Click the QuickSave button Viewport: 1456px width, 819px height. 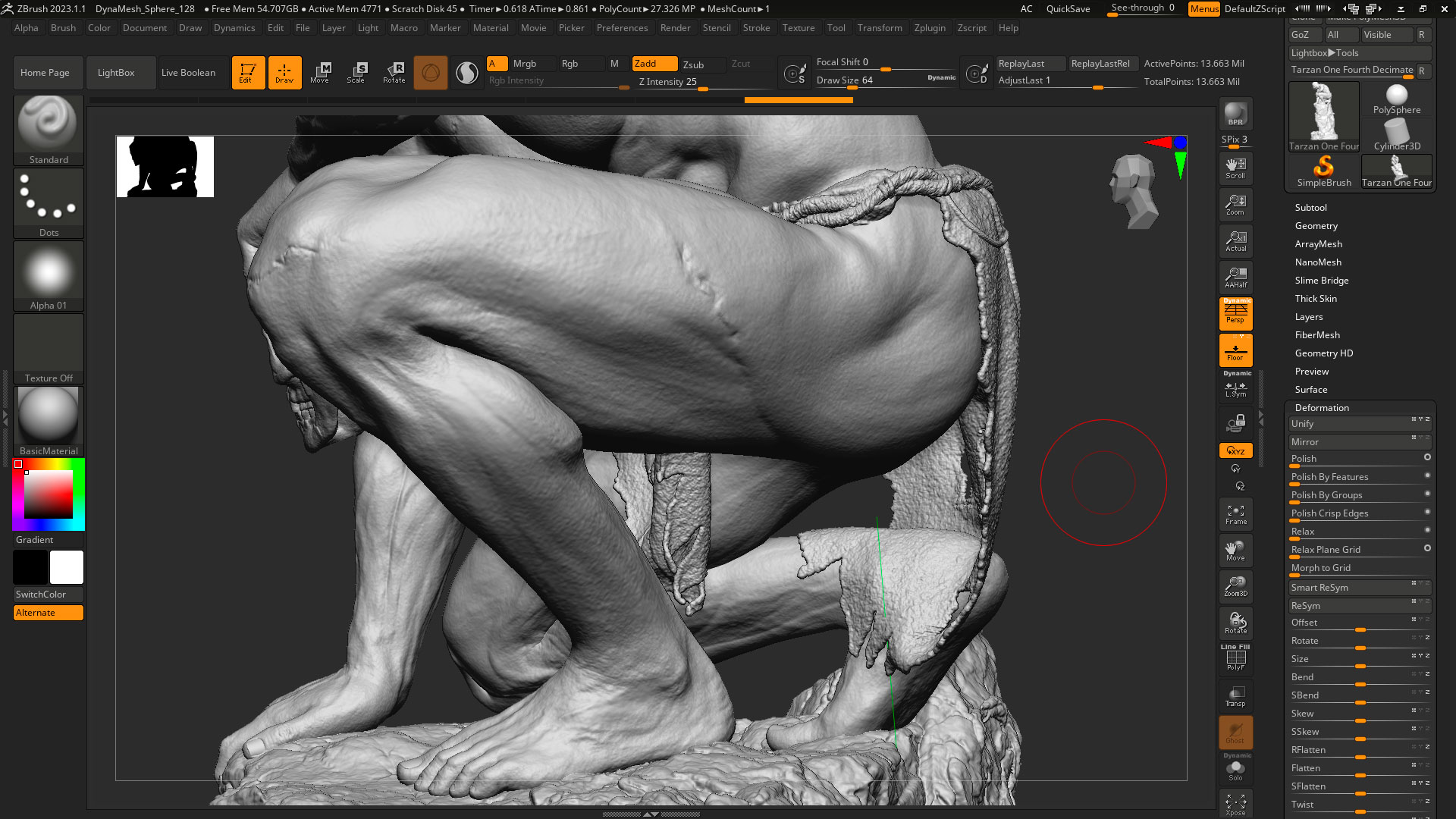pos(1068,9)
